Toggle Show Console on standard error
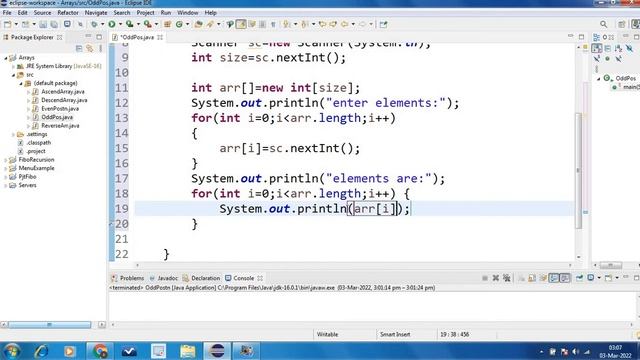640x360 pixels. pyautogui.click(x=565, y=278)
